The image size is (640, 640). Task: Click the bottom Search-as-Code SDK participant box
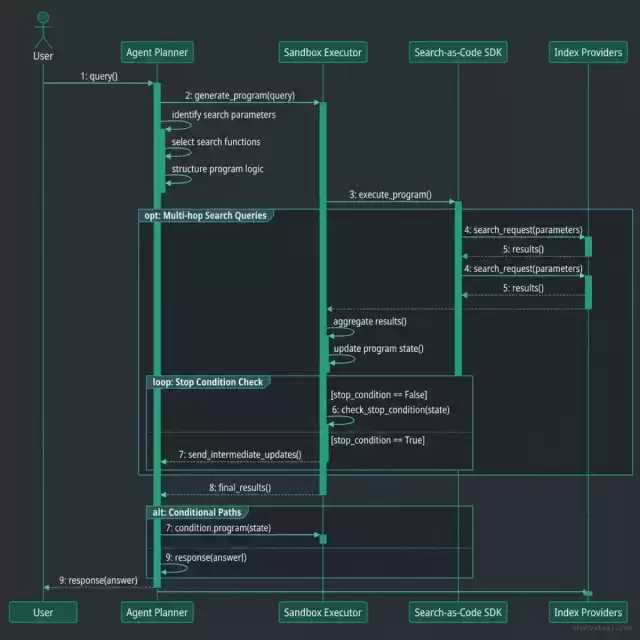pyautogui.click(x=458, y=612)
